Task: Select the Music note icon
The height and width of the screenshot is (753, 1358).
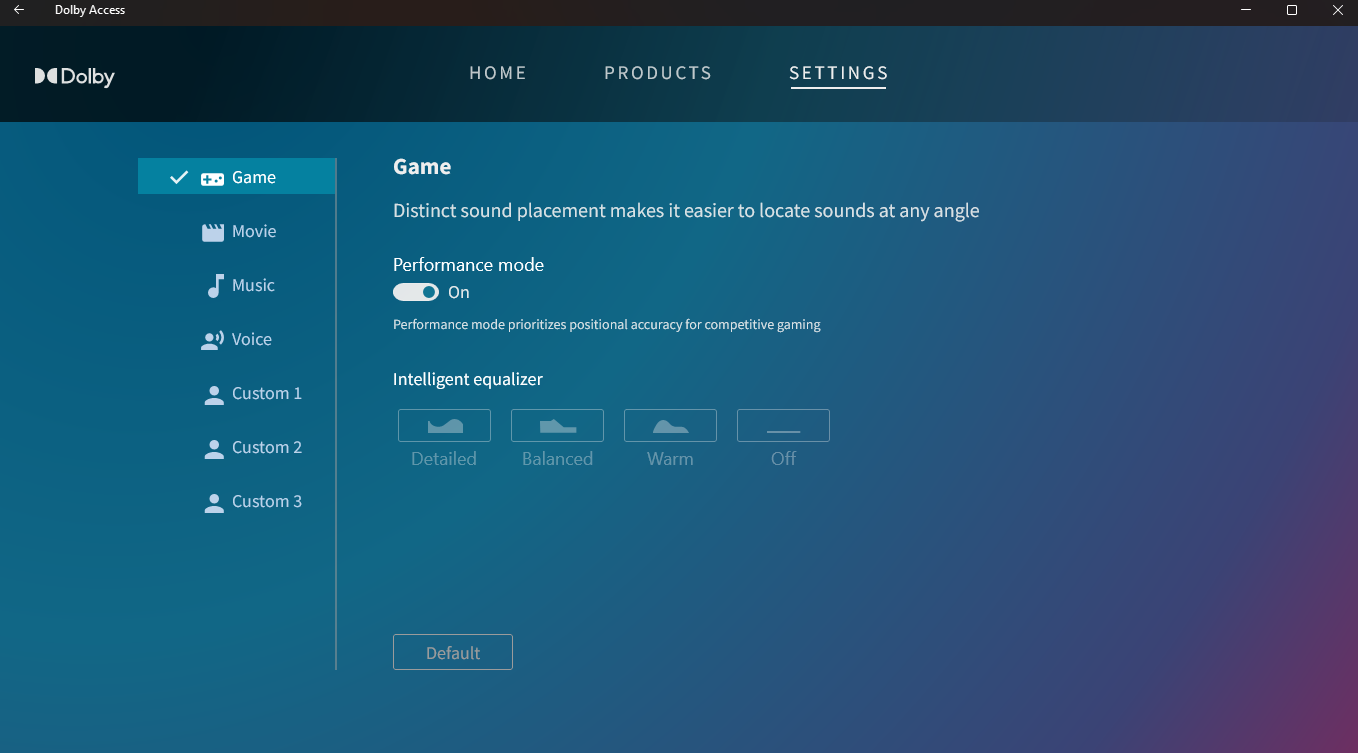Action: click(x=214, y=286)
